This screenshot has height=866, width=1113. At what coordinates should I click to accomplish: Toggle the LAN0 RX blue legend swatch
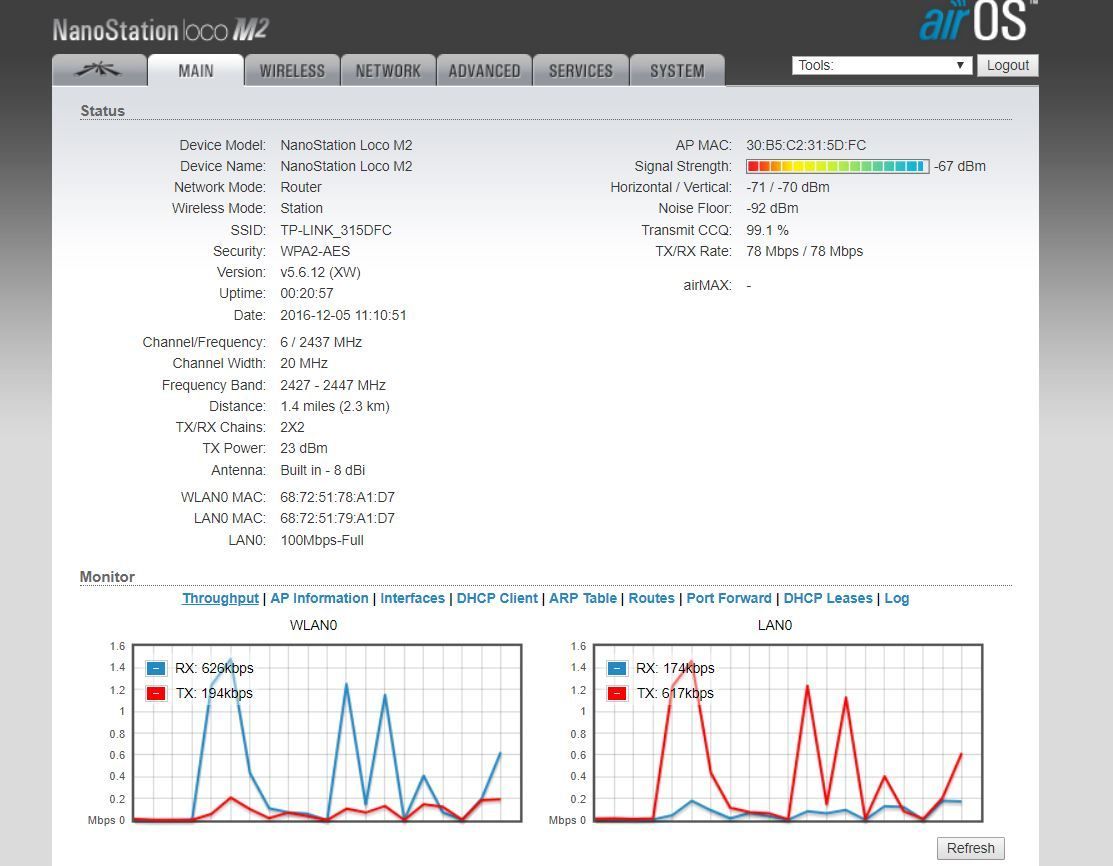[617, 668]
